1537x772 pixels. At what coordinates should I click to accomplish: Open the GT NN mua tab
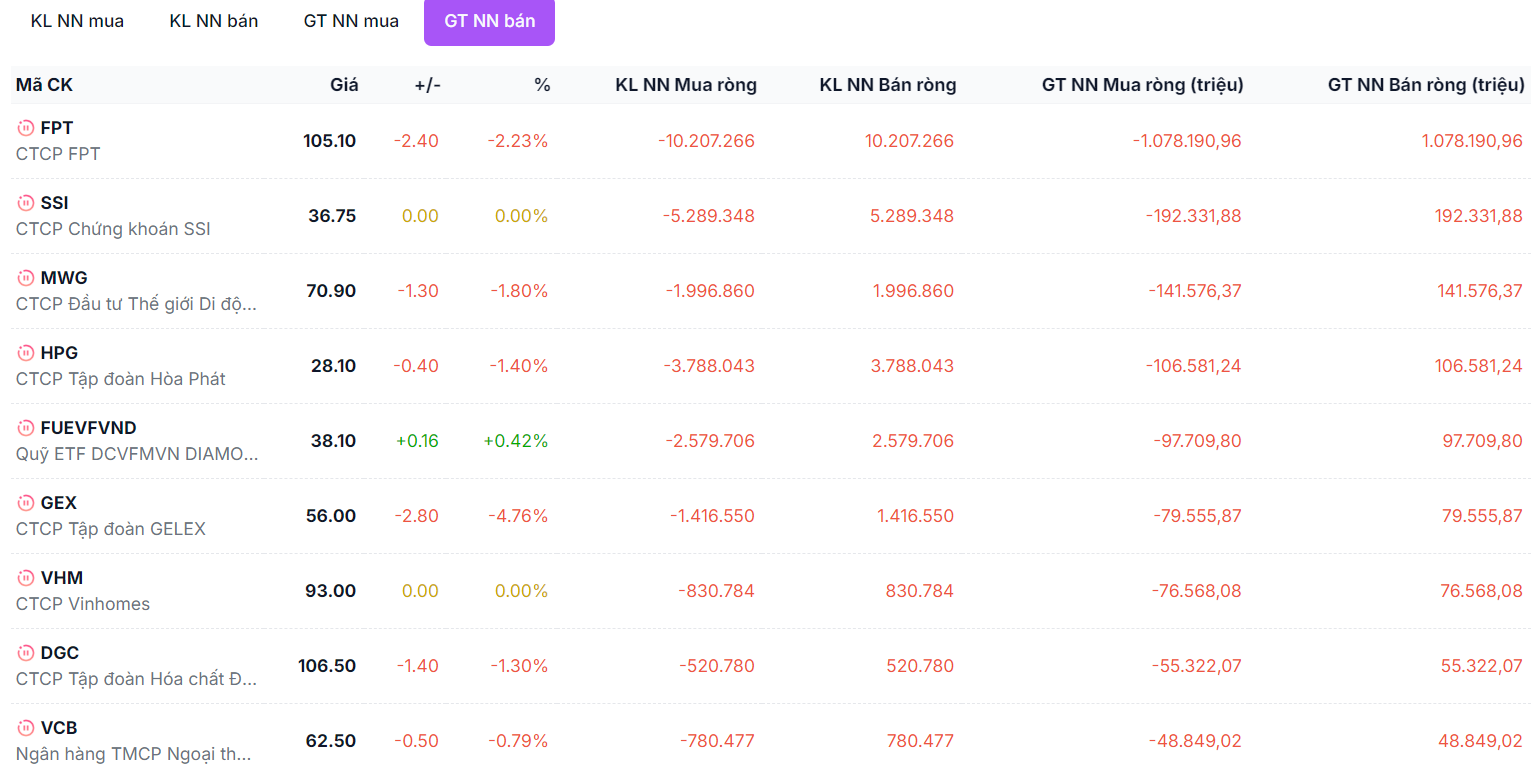(x=351, y=21)
